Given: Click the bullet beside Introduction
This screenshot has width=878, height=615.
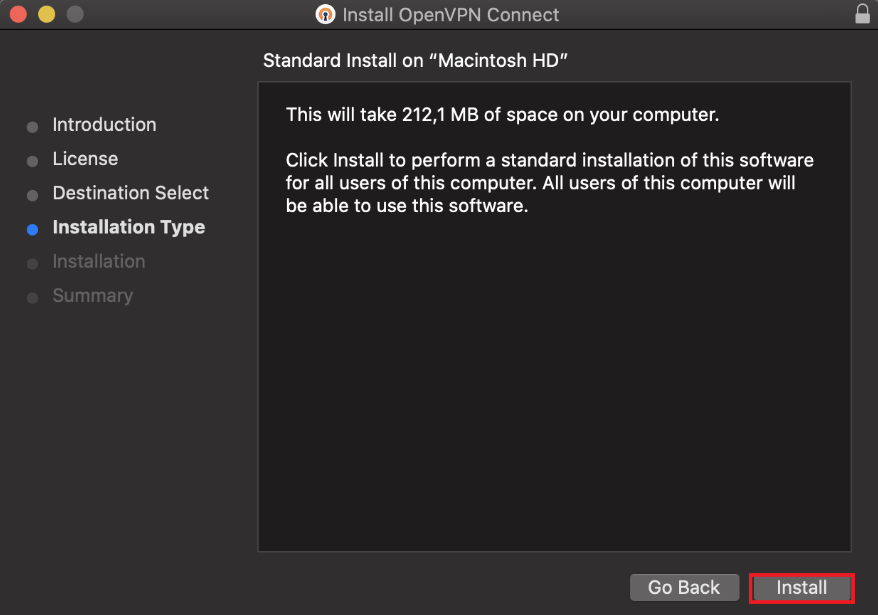Looking at the screenshot, I should pyautogui.click(x=32, y=127).
